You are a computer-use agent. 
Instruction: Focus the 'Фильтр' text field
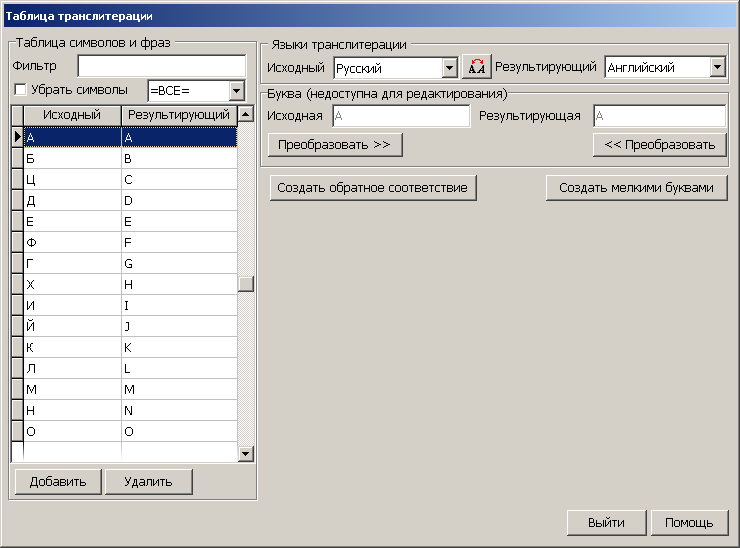pyautogui.click(x=161, y=66)
